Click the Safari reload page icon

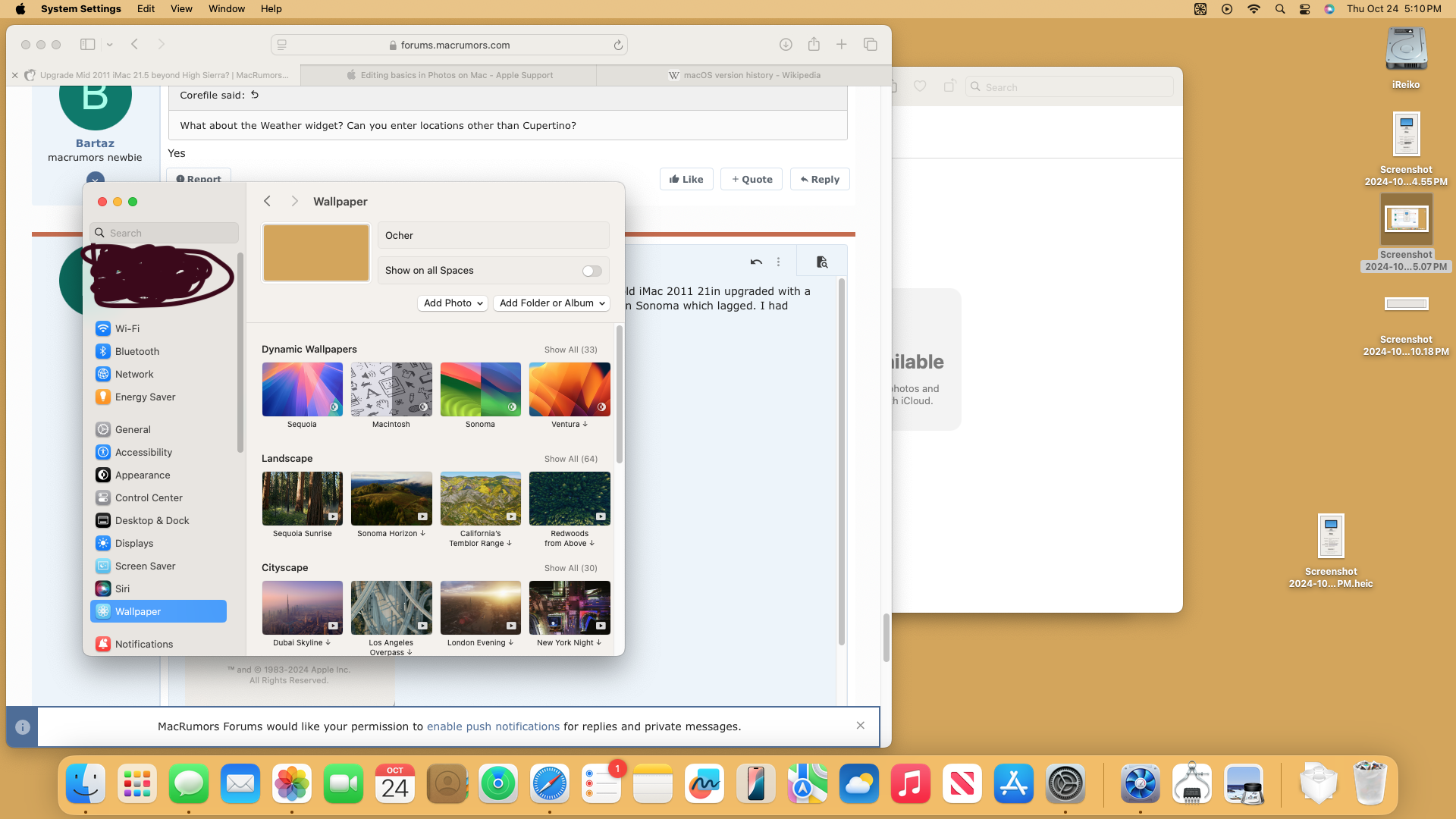click(618, 45)
